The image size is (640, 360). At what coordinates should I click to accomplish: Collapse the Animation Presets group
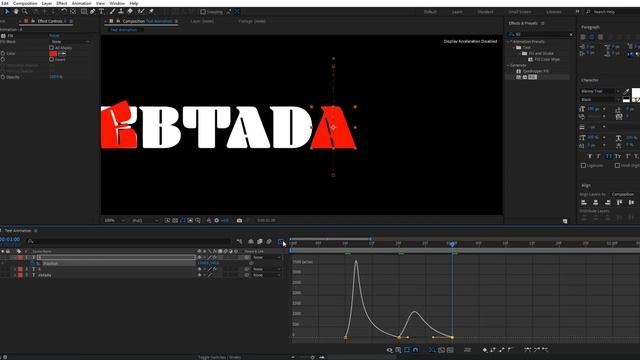click(x=509, y=42)
